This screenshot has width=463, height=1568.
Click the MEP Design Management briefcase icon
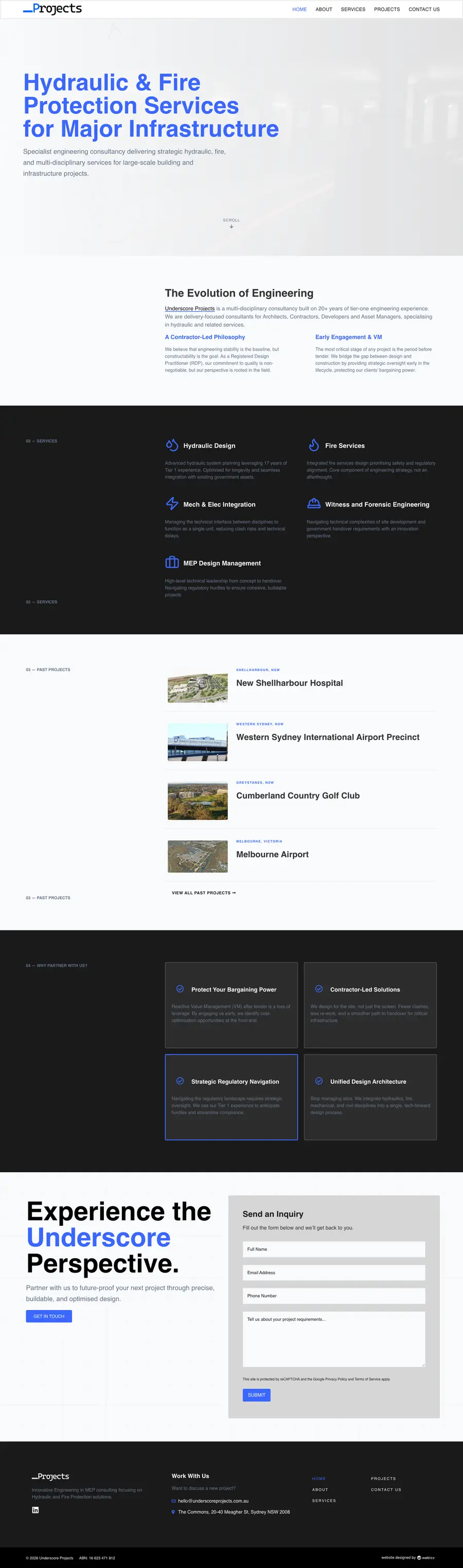[x=172, y=562]
